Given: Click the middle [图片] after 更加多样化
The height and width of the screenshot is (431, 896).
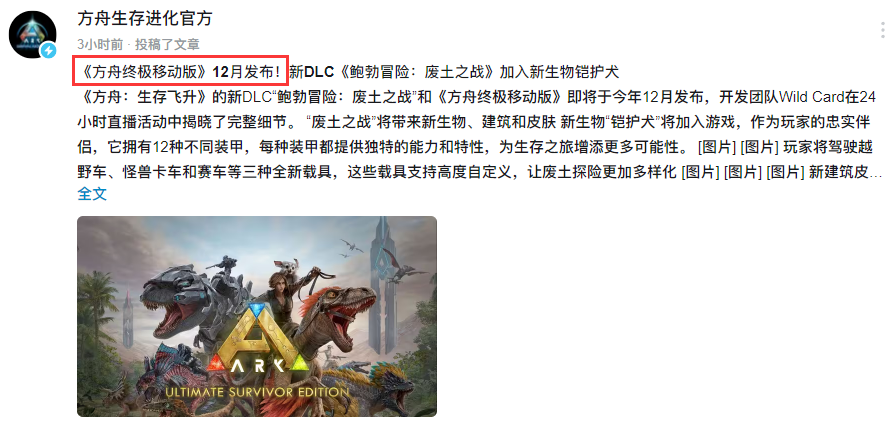Looking at the screenshot, I should (x=743, y=171).
